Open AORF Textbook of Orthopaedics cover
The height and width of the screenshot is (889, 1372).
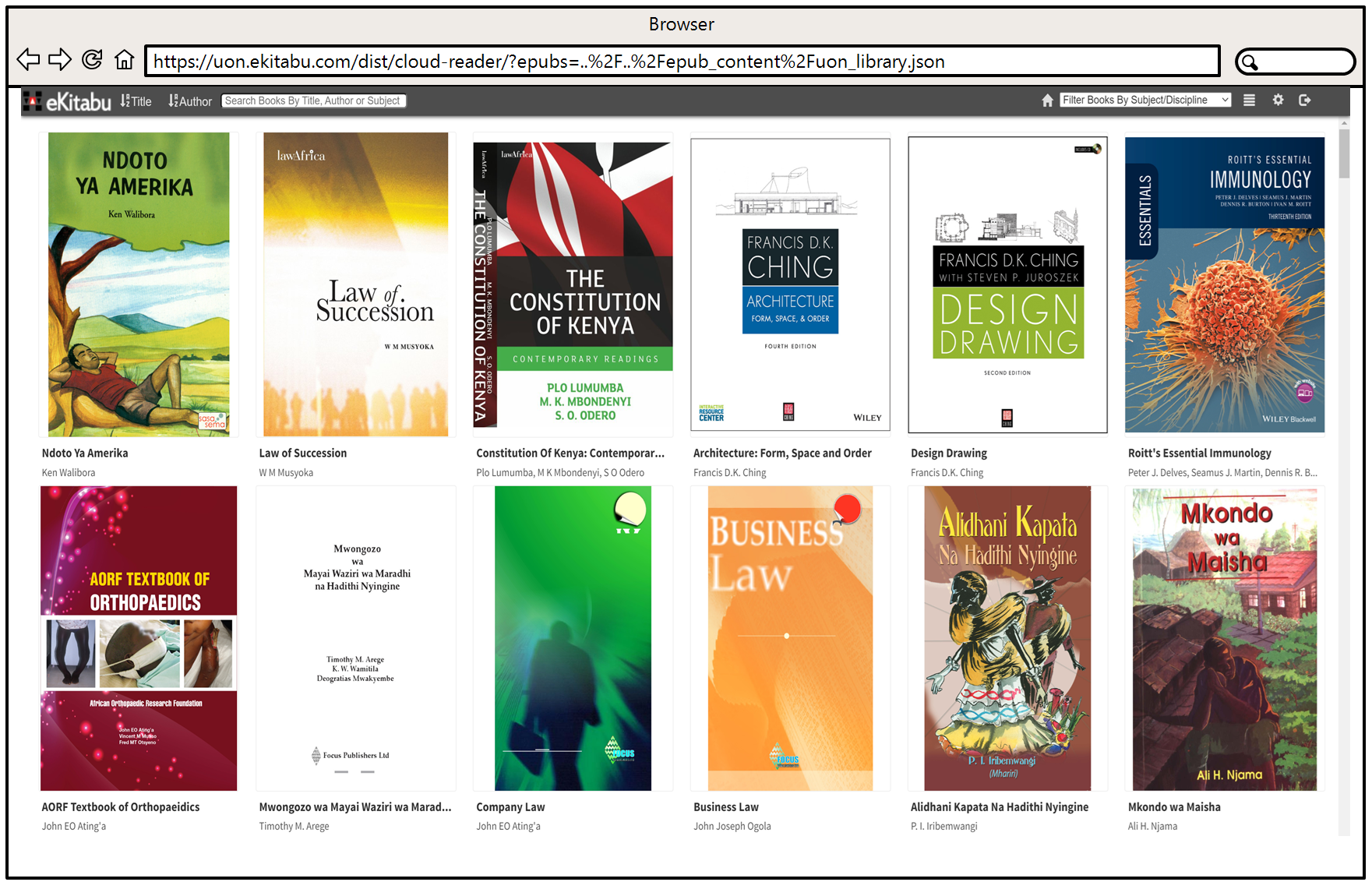tap(139, 638)
